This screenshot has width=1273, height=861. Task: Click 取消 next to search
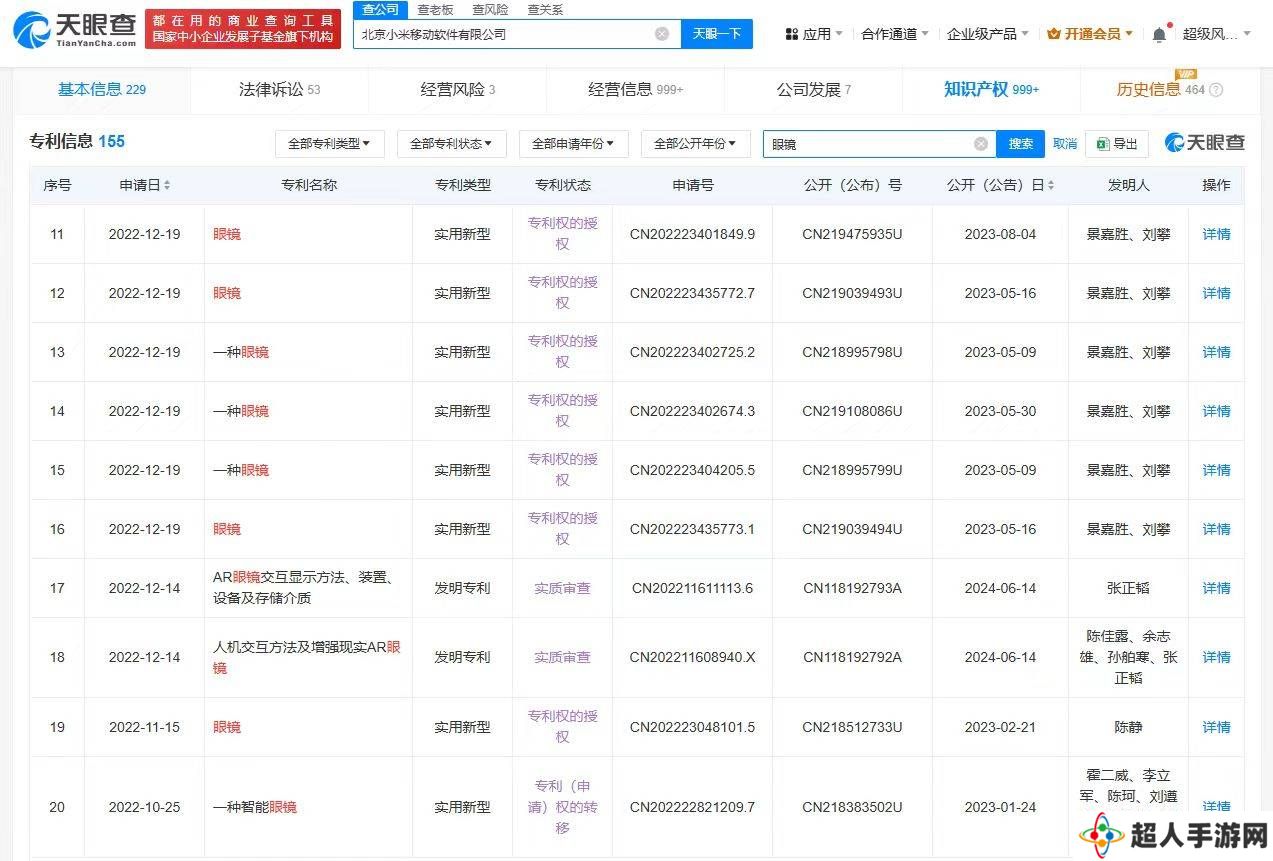[x=1065, y=144]
